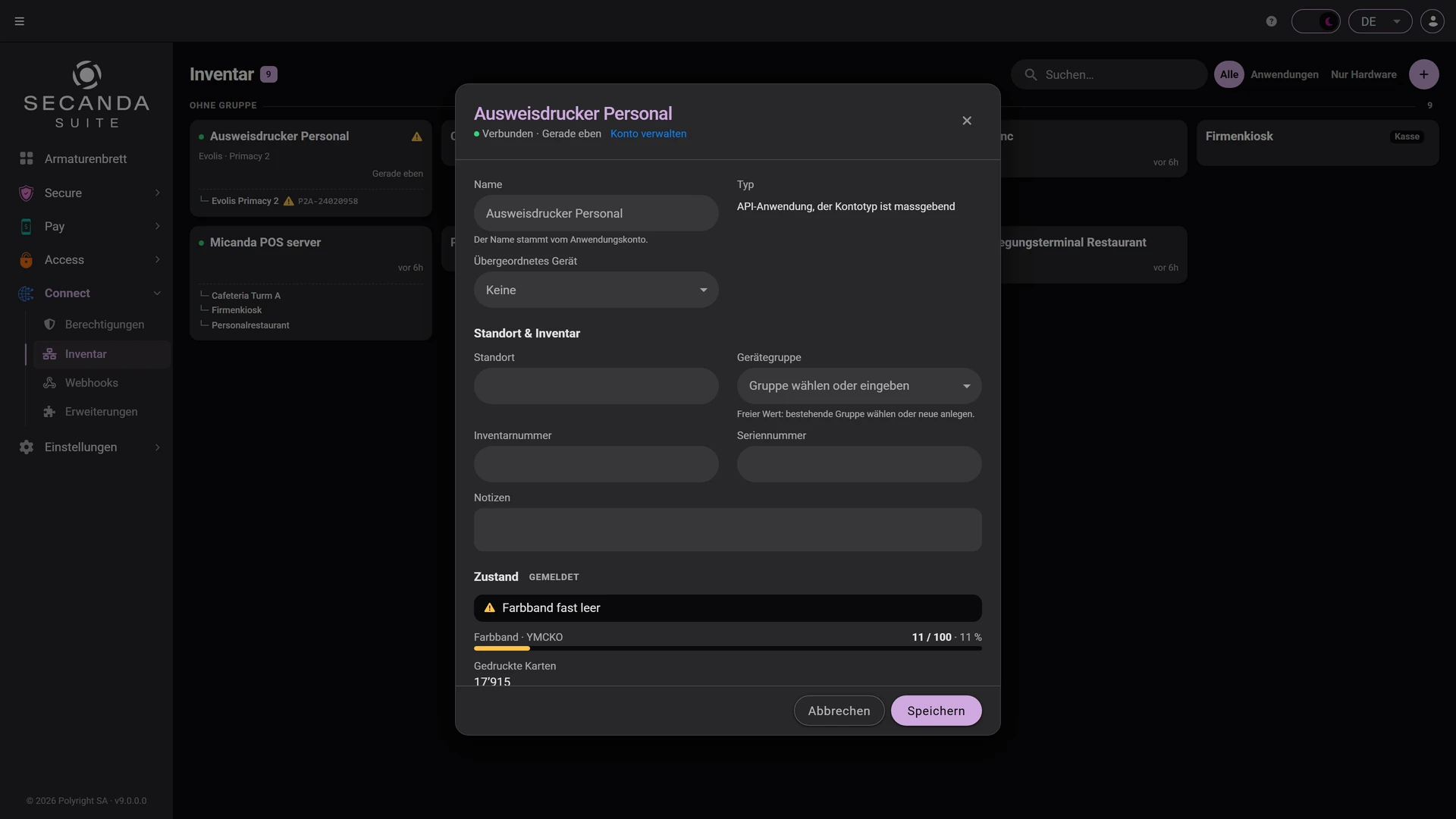The height and width of the screenshot is (819, 1456).
Task: Collapse the Connect menu chevron
Action: [x=157, y=293]
